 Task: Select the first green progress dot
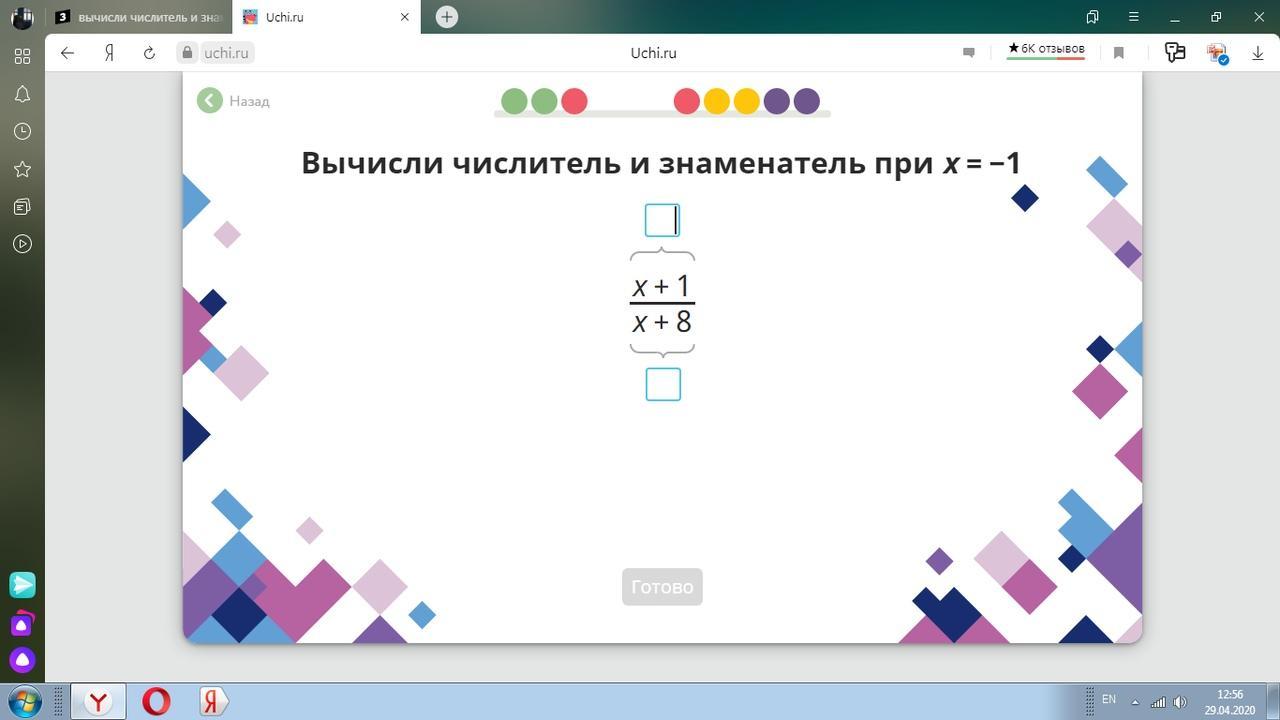pyautogui.click(x=514, y=101)
